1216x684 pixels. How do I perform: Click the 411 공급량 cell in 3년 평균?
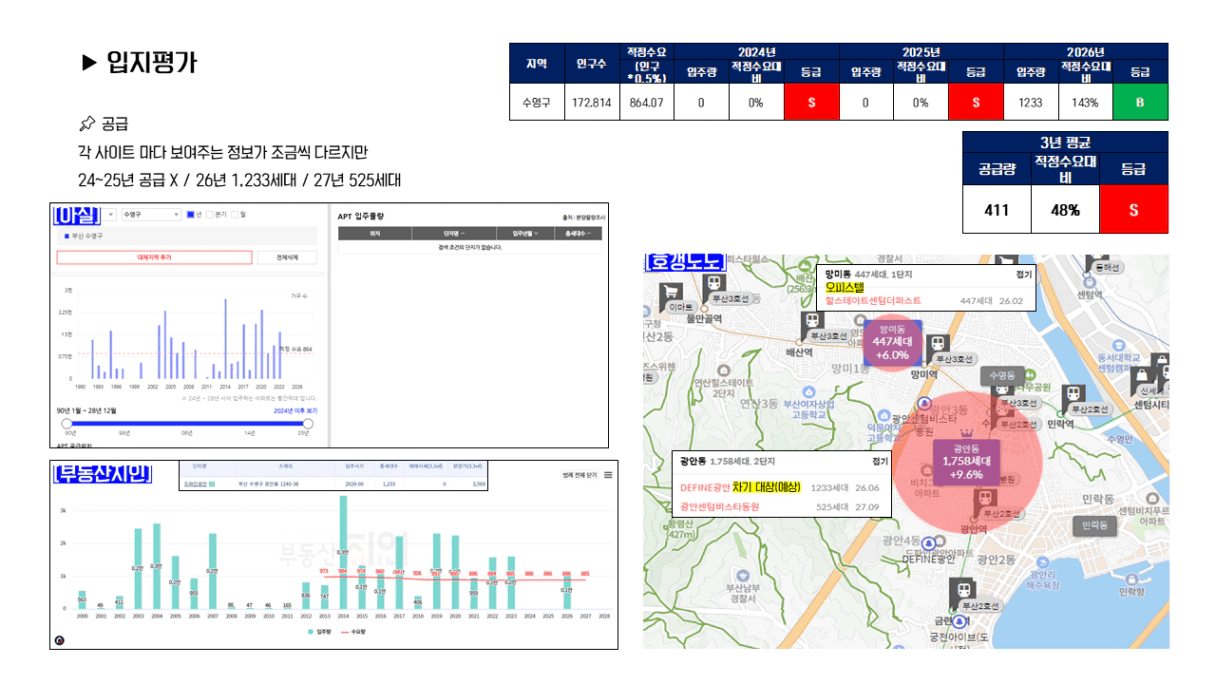point(996,210)
